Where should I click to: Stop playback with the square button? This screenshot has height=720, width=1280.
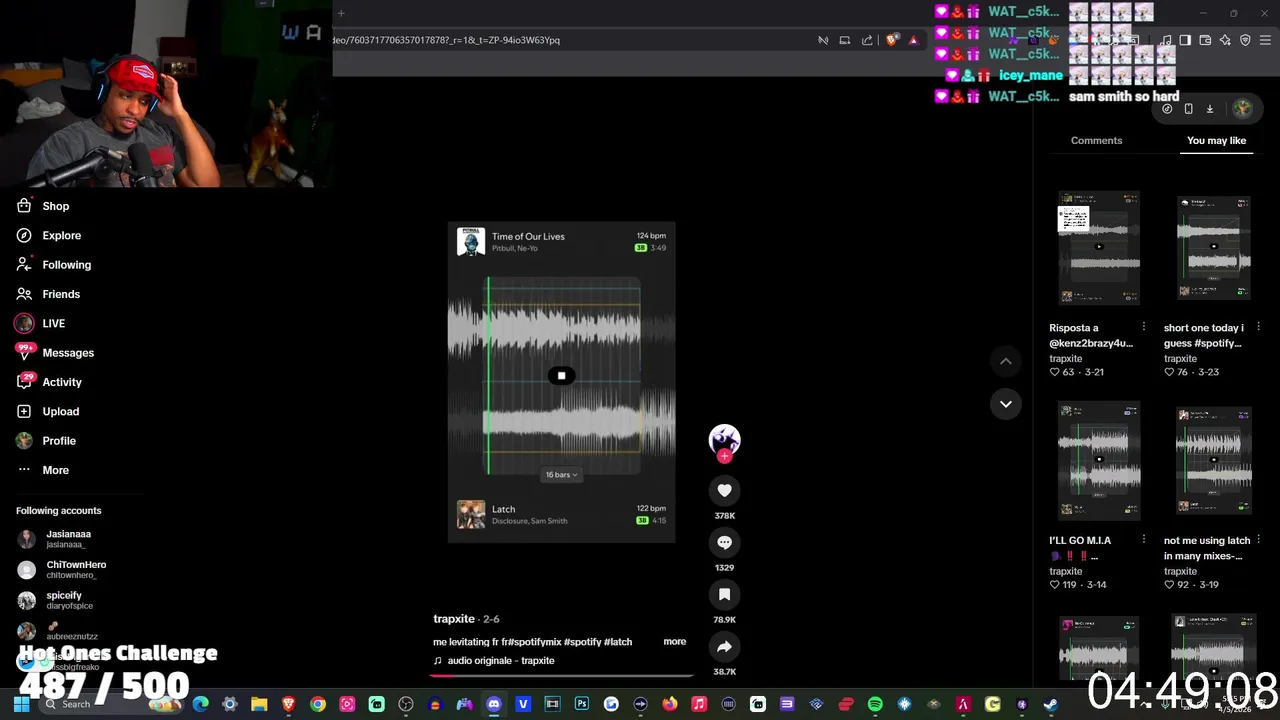(x=561, y=376)
